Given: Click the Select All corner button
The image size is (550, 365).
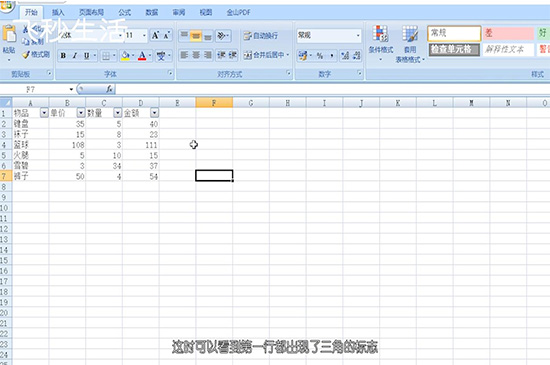Looking at the screenshot, I should tap(6, 103).
